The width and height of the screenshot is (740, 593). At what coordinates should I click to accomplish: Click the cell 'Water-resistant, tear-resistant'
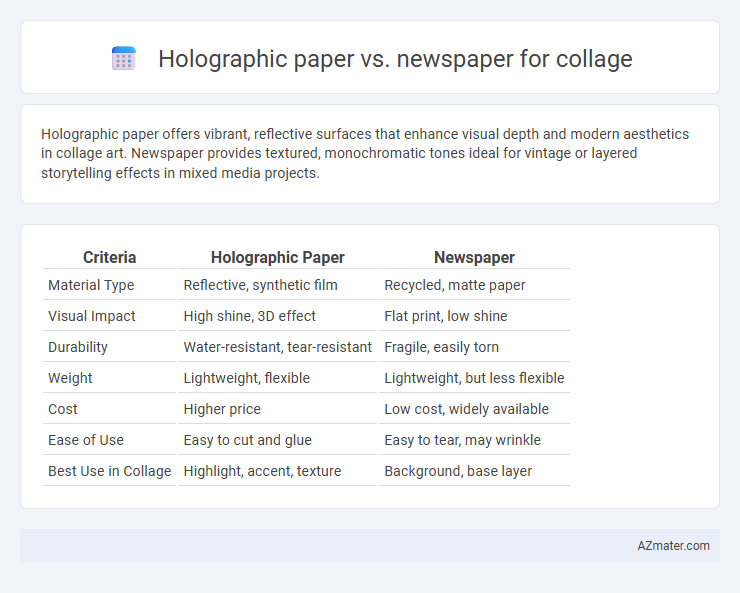[278, 347]
